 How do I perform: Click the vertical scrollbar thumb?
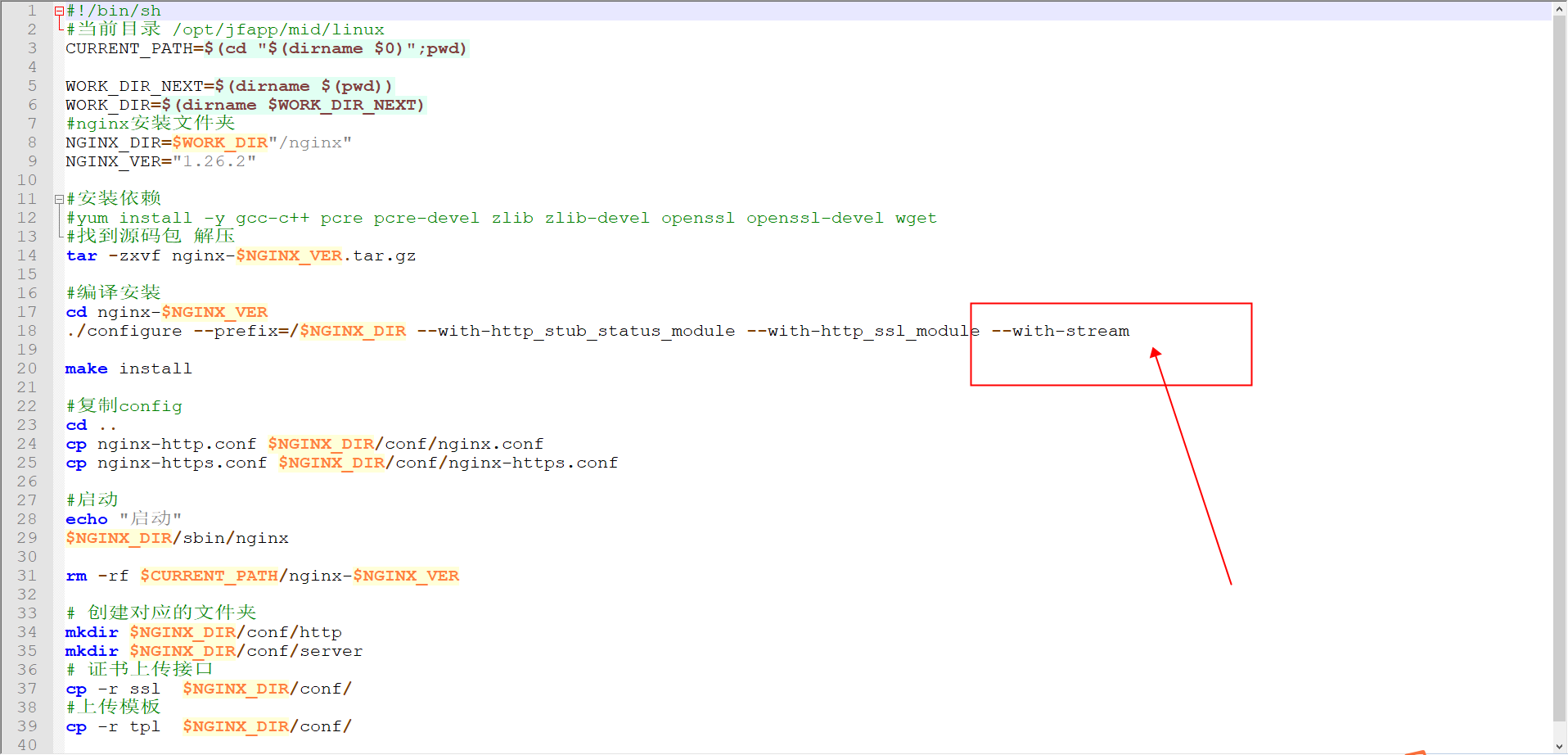[x=1560, y=368]
